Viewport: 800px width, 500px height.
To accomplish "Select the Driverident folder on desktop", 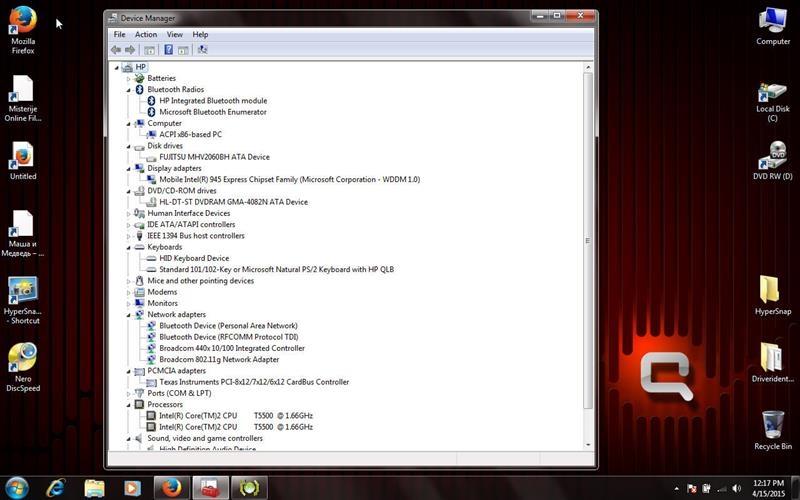I will point(773,362).
